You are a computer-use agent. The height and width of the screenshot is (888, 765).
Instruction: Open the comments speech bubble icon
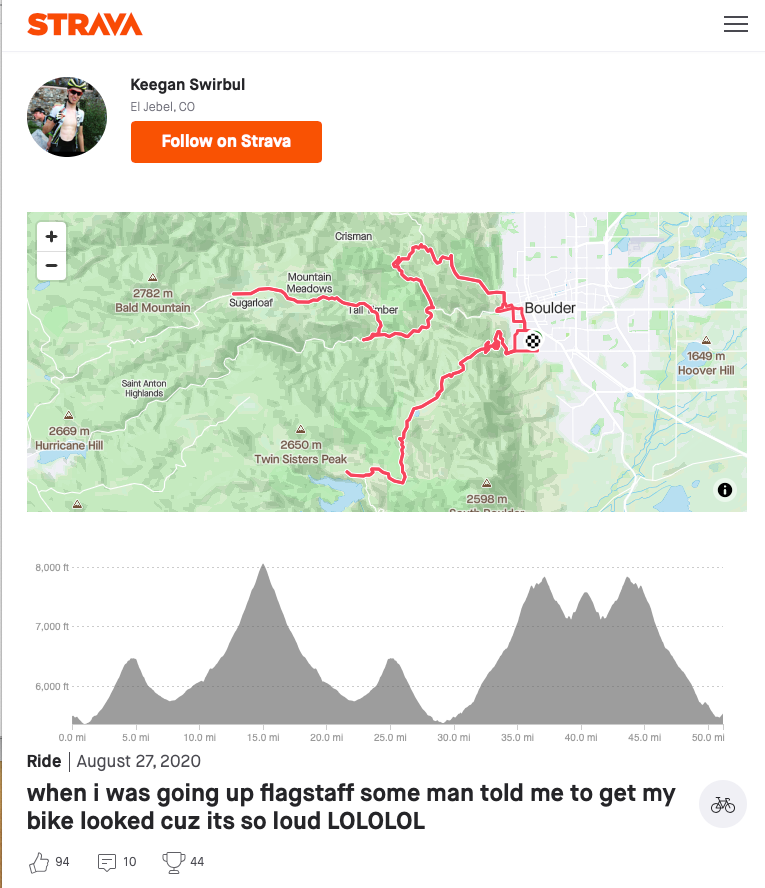pyautogui.click(x=107, y=861)
